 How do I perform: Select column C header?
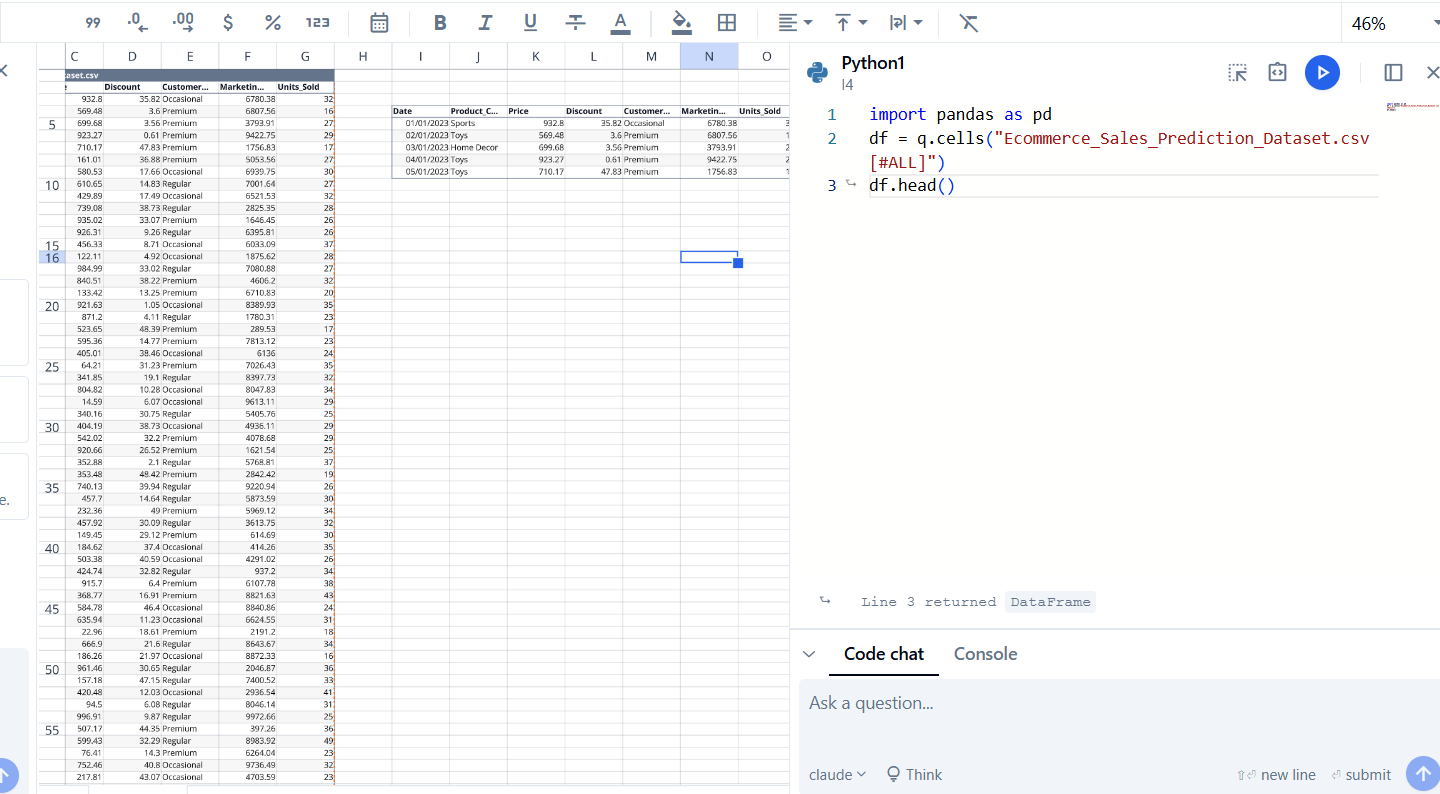[x=74, y=57]
